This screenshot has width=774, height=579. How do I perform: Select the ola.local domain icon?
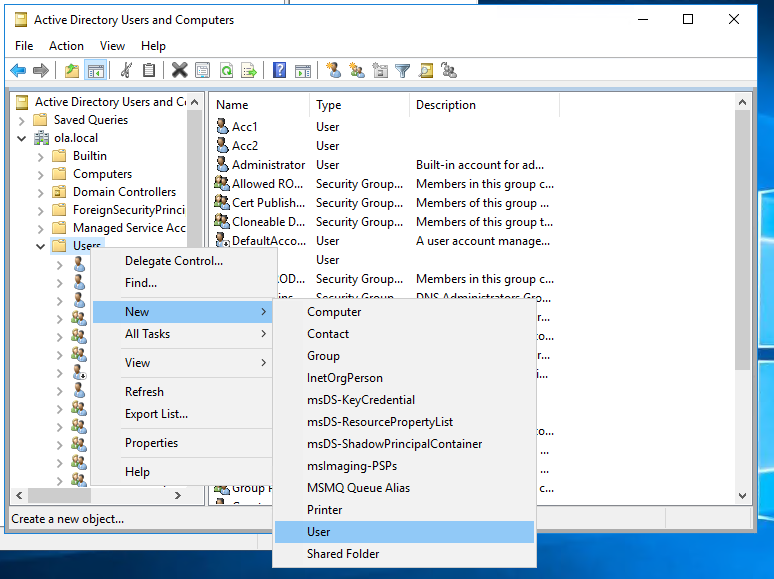41,138
